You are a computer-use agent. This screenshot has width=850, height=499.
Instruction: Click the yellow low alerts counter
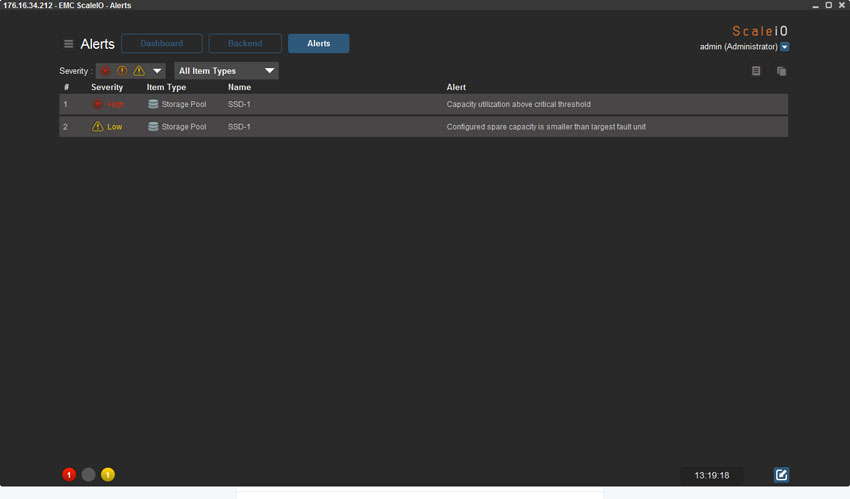108,475
